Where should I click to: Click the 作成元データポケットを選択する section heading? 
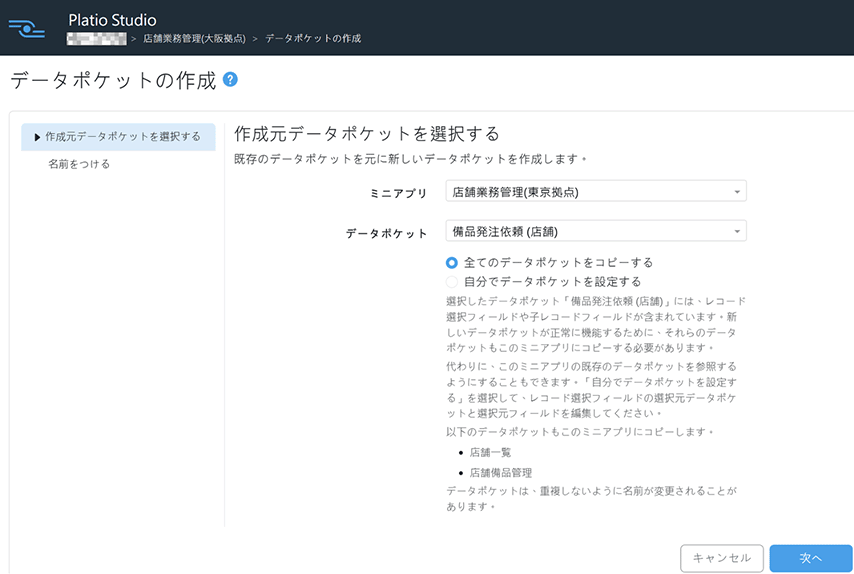pyautogui.click(x=367, y=133)
